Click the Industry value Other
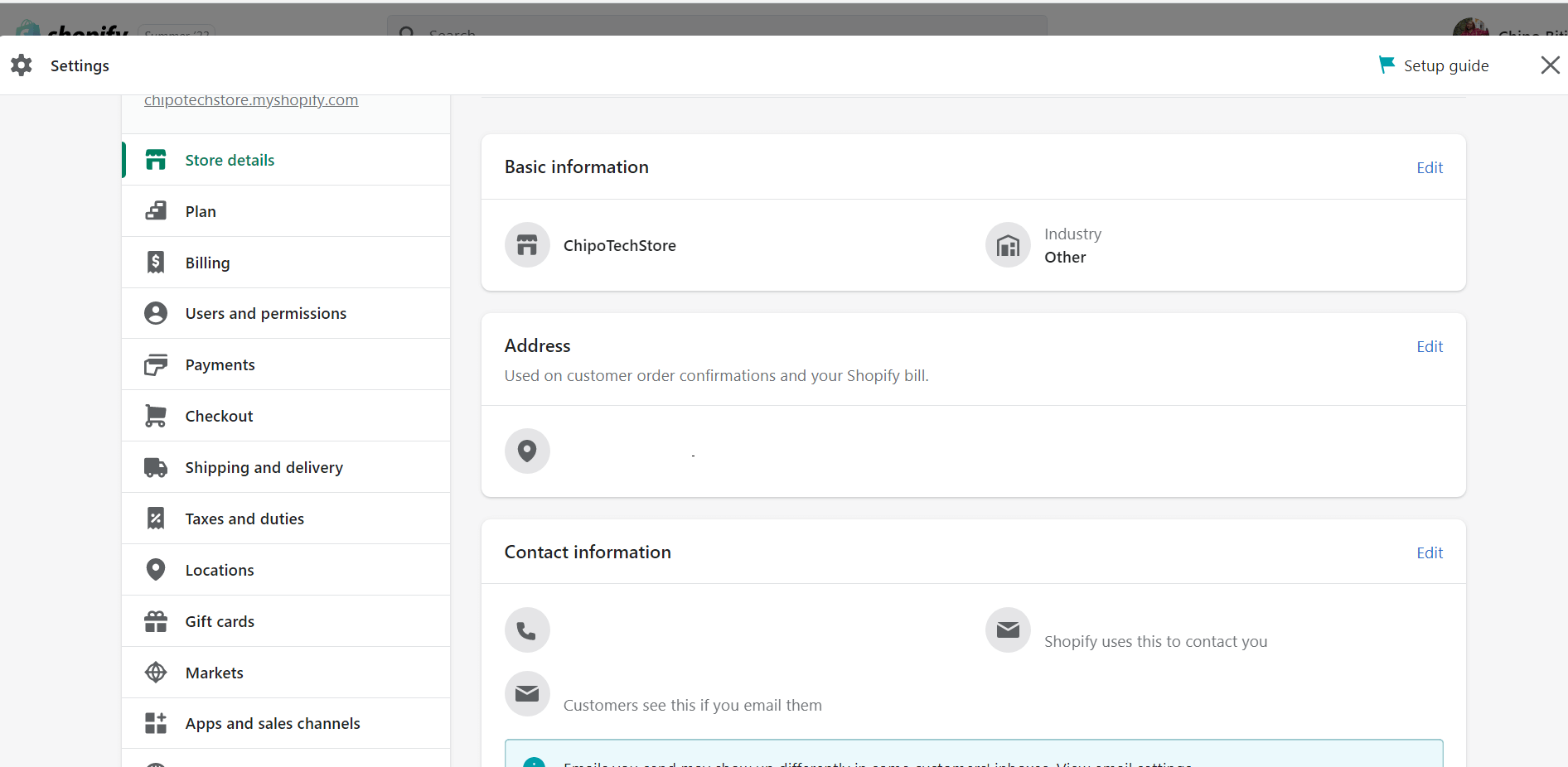The width and height of the screenshot is (1568, 767). point(1065,257)
